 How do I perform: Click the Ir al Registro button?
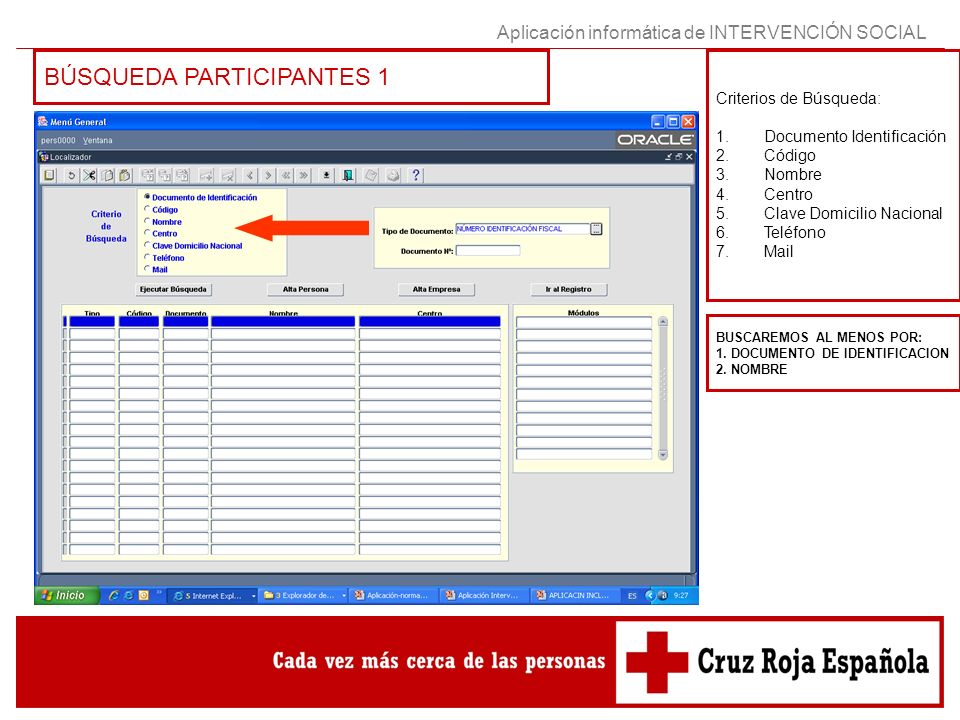tap(569, 290)
